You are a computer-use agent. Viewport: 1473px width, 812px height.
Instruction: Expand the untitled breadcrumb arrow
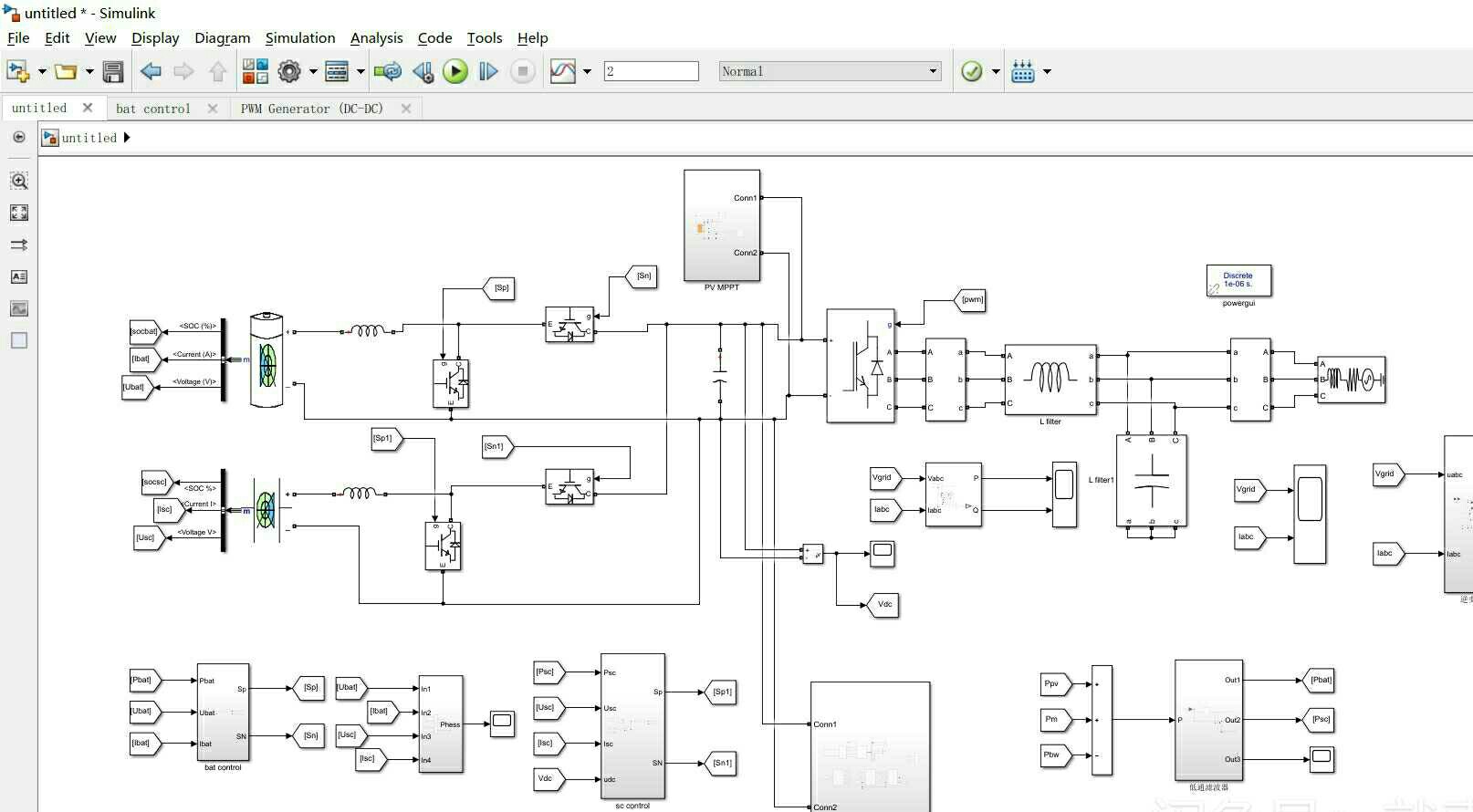(127, 138)
